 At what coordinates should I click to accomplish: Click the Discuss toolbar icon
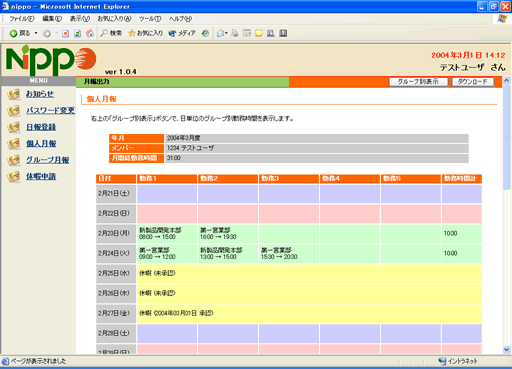(259, 33)
